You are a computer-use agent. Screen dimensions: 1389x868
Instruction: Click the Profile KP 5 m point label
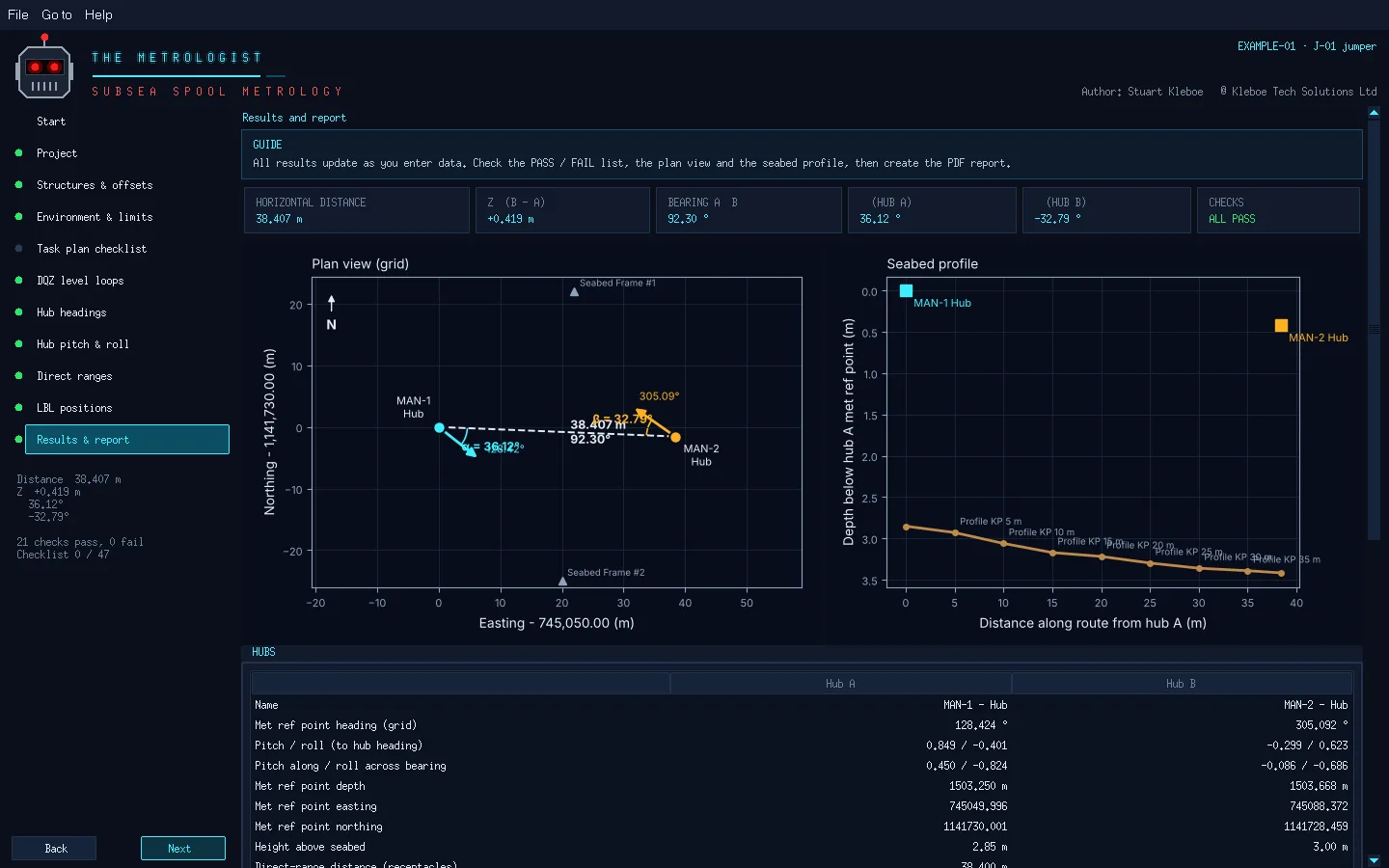coord(991,521)
